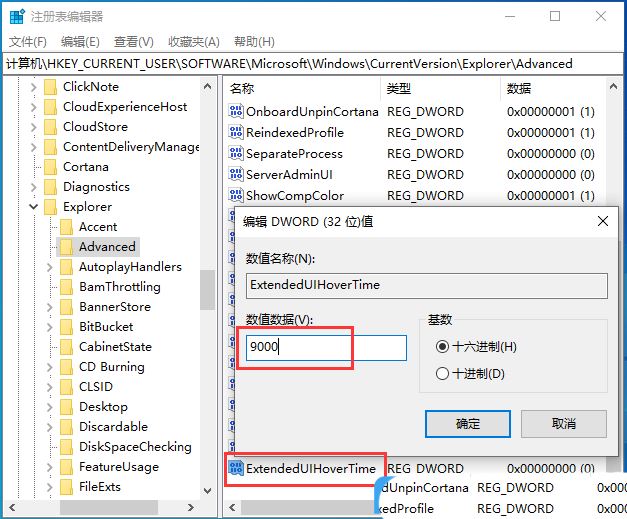Click the BannerStore folder icon
Screen dimensions: 627x519
66,307
